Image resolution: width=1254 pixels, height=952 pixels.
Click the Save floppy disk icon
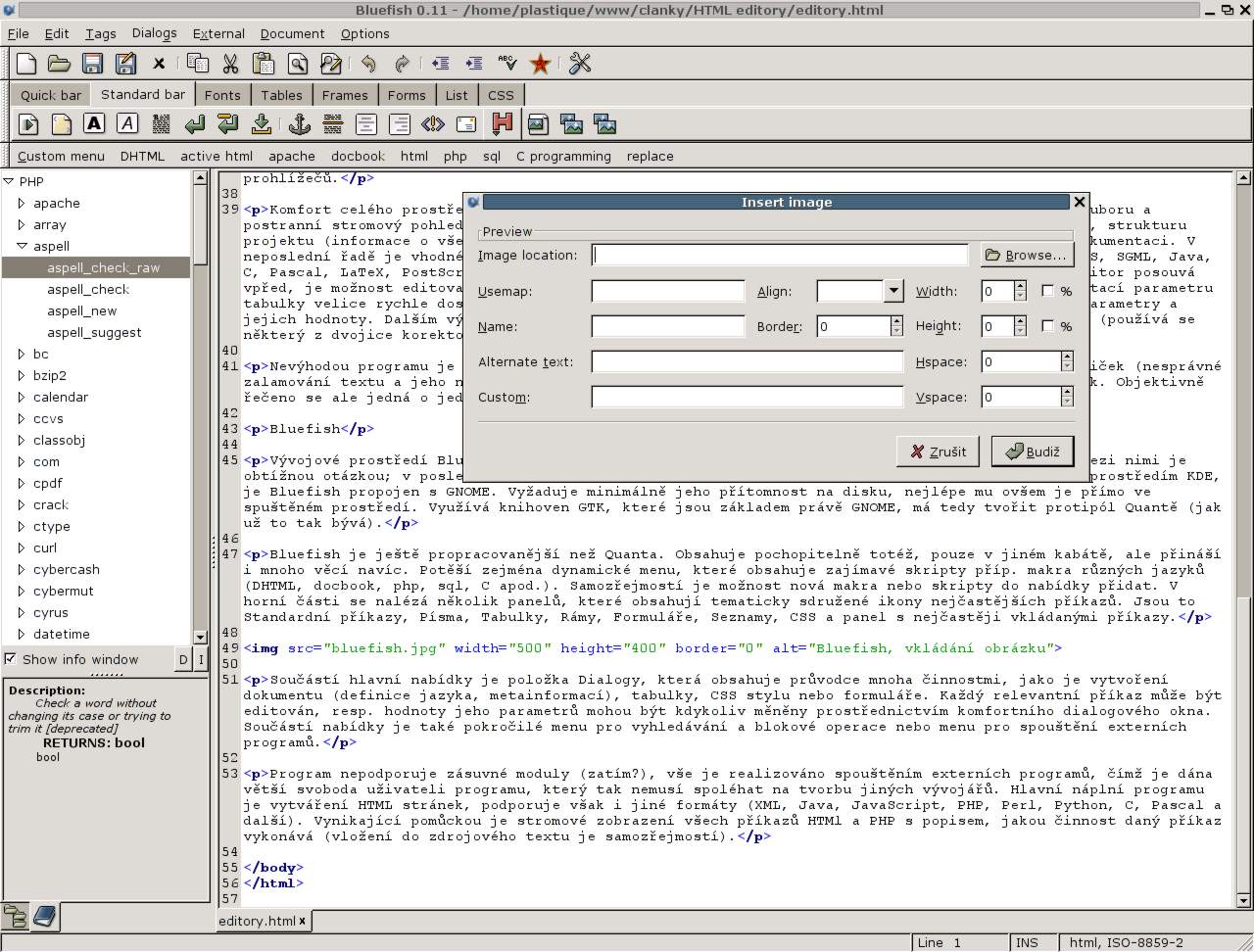[x=92, y=64]
